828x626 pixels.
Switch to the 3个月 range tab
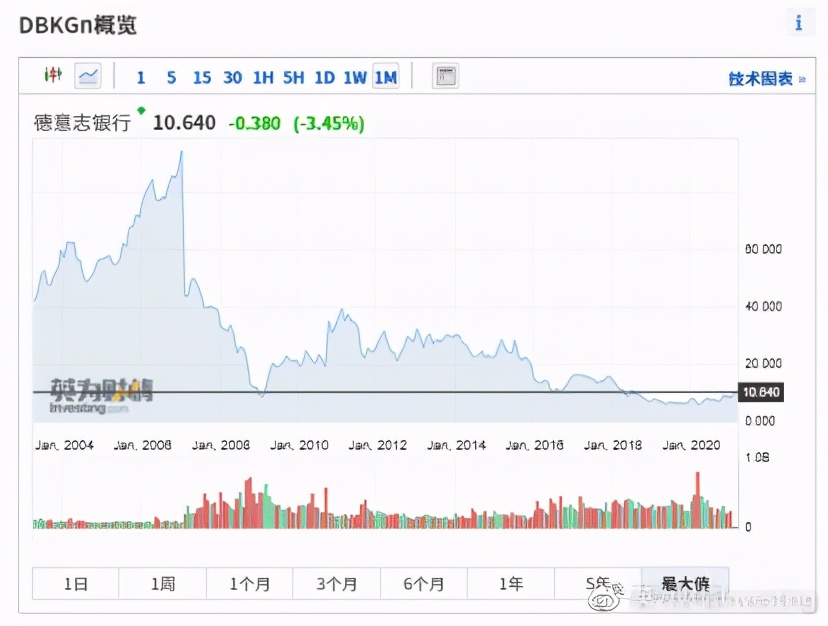click(337, 583)
